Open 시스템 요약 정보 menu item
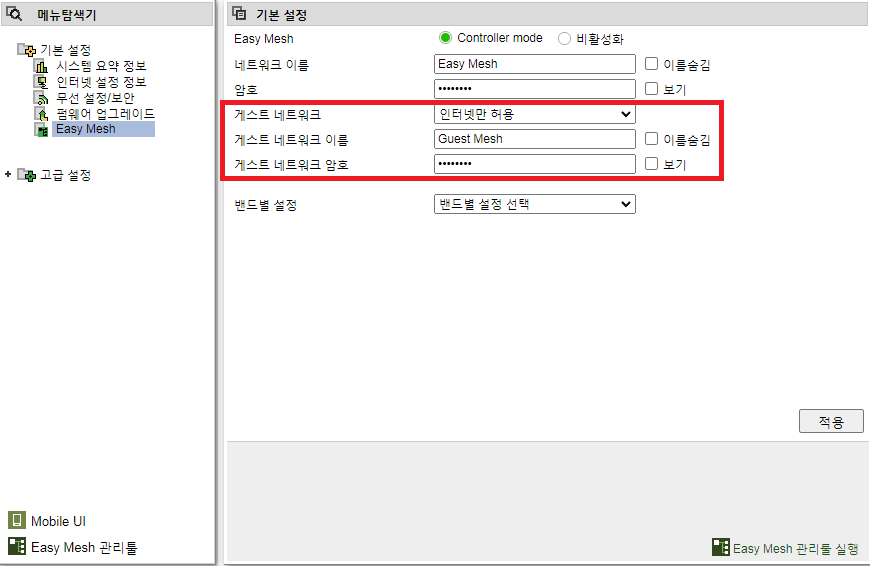 pyautogui.click(x=101, y=66)
